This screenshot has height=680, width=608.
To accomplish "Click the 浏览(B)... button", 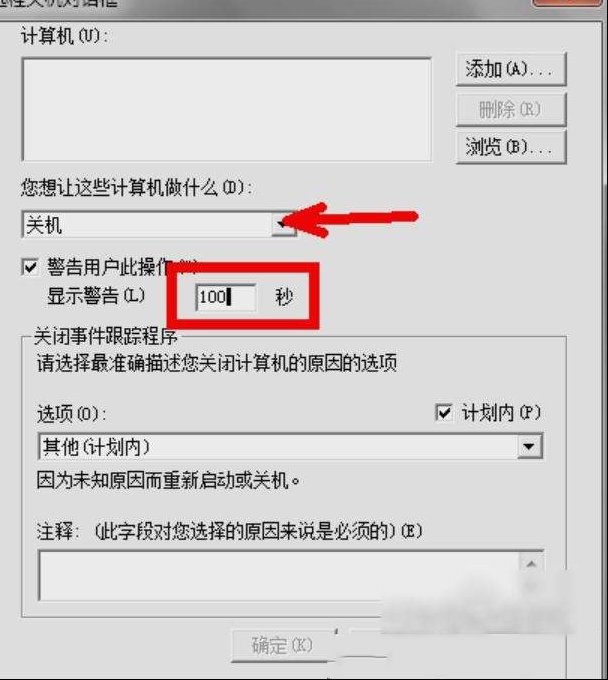I will [511, 147].
